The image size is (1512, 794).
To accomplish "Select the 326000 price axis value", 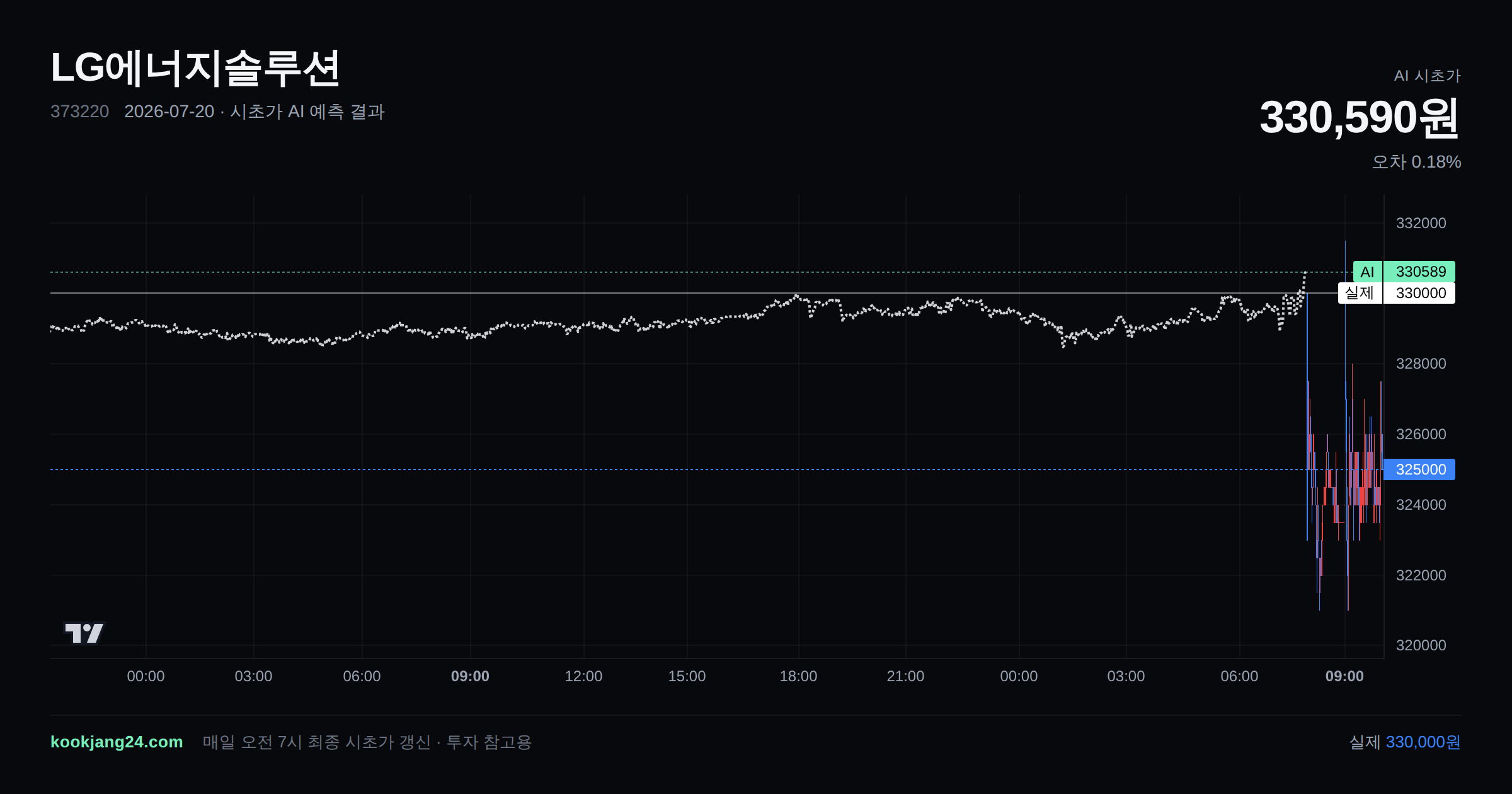I will 1421,434.
